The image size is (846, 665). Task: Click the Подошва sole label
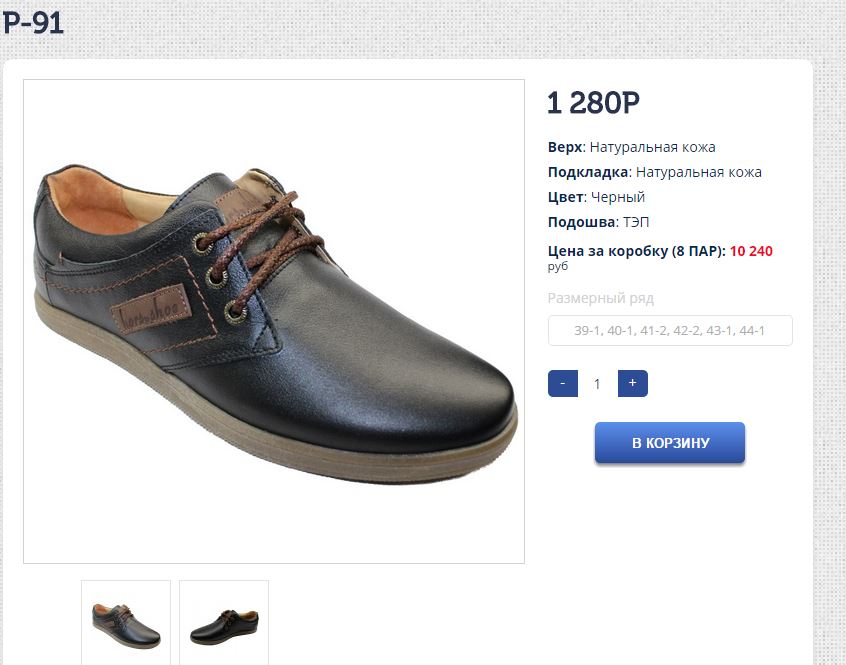580,222
